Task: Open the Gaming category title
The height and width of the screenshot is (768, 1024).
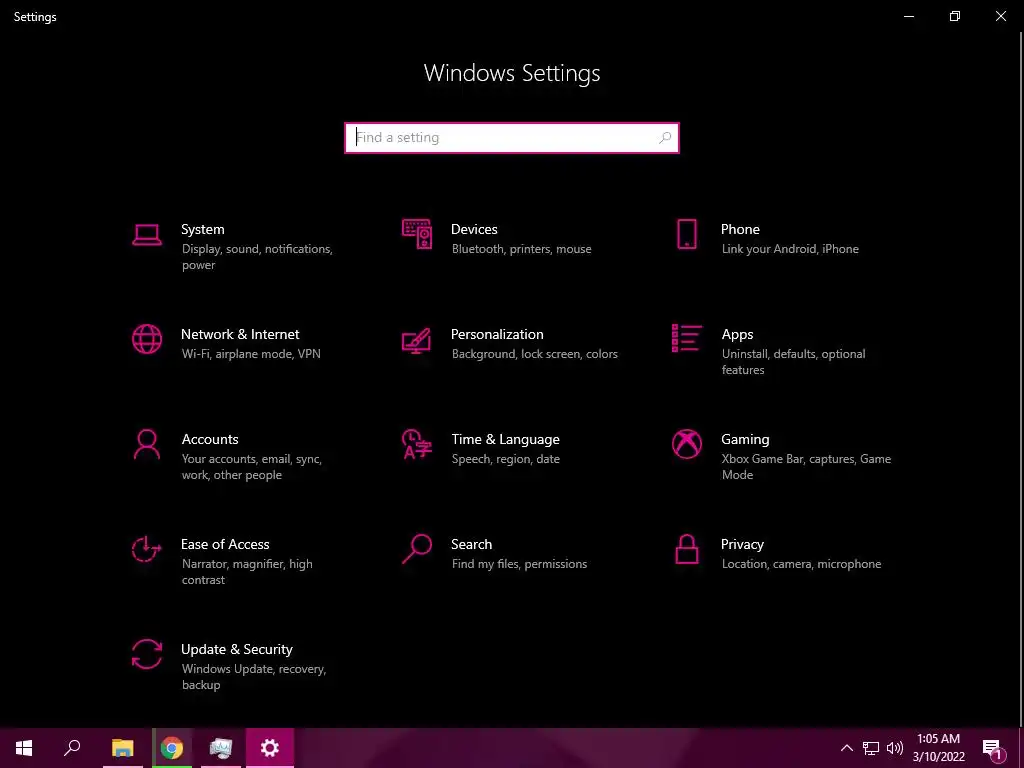Action: click(x=745, y=440)
